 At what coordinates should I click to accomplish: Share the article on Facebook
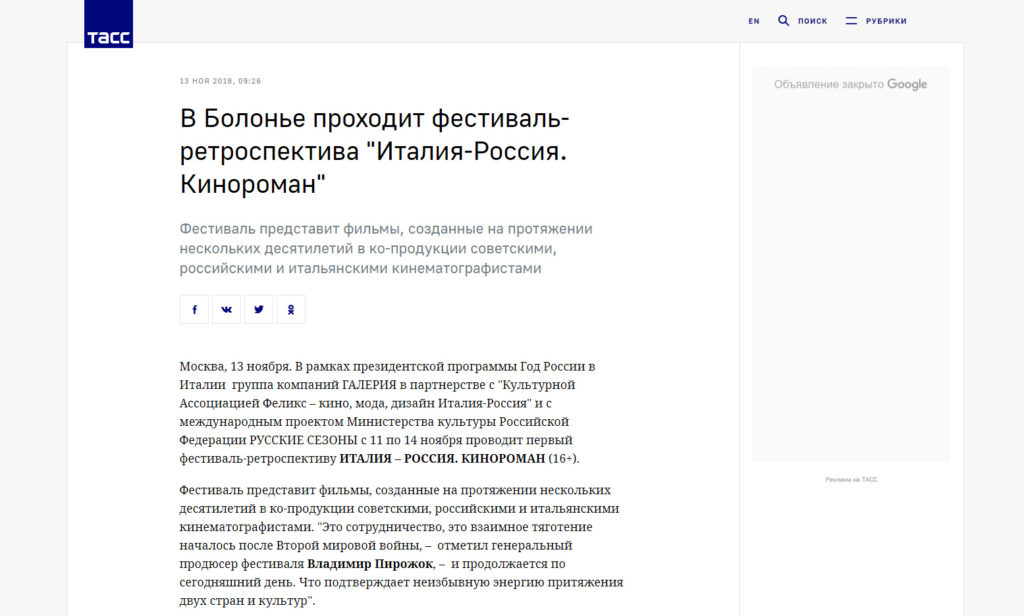click(x=195, y=309)
